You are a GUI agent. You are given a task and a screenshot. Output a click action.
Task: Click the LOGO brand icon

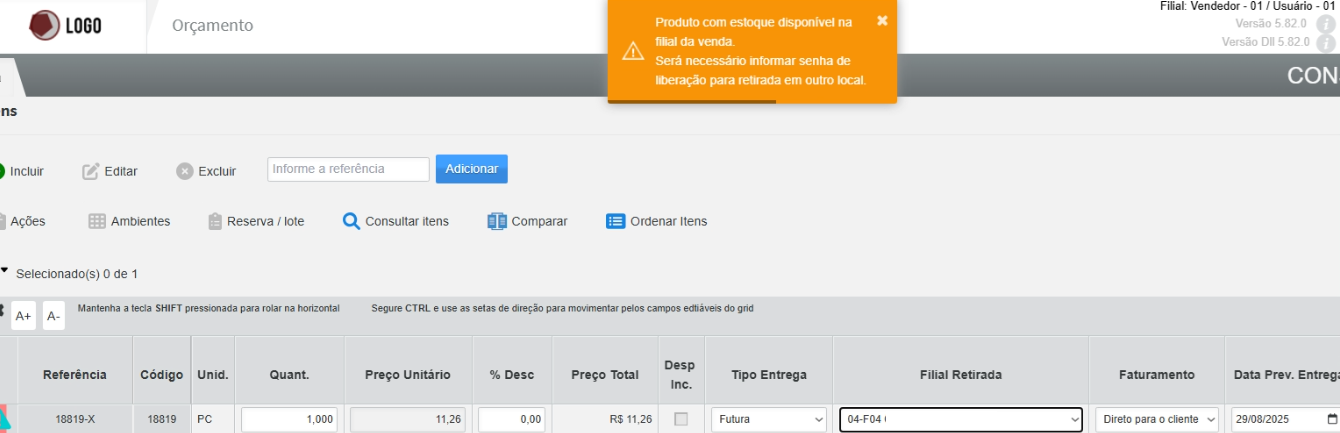pos(45,25)
